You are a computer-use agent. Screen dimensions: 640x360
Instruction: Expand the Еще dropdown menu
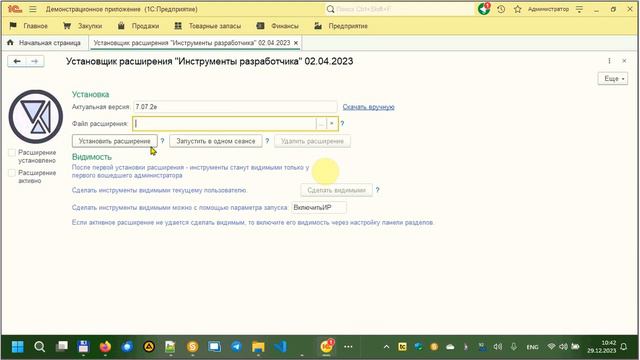613,78
